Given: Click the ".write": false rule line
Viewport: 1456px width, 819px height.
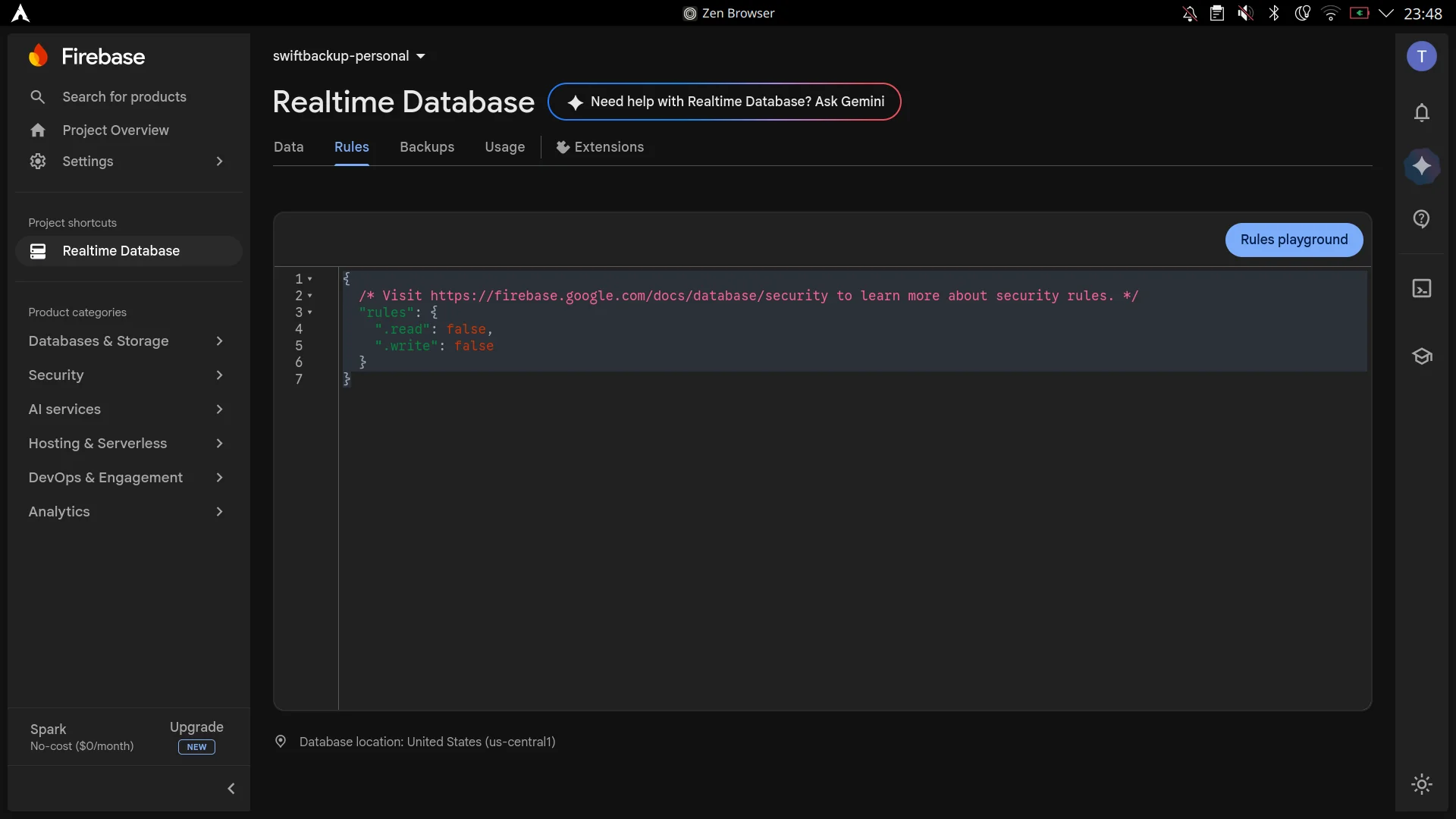Looking at the screenshot, I should 434,346.
